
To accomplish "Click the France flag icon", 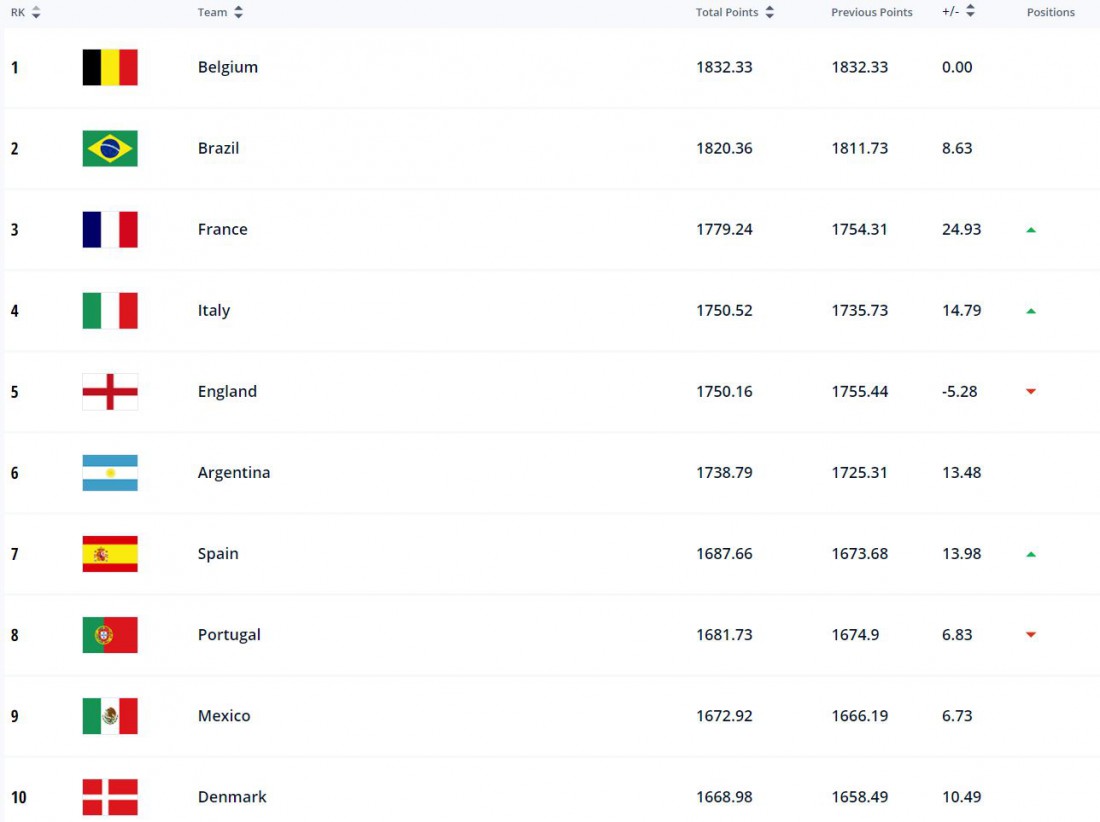I will (110, 229).
